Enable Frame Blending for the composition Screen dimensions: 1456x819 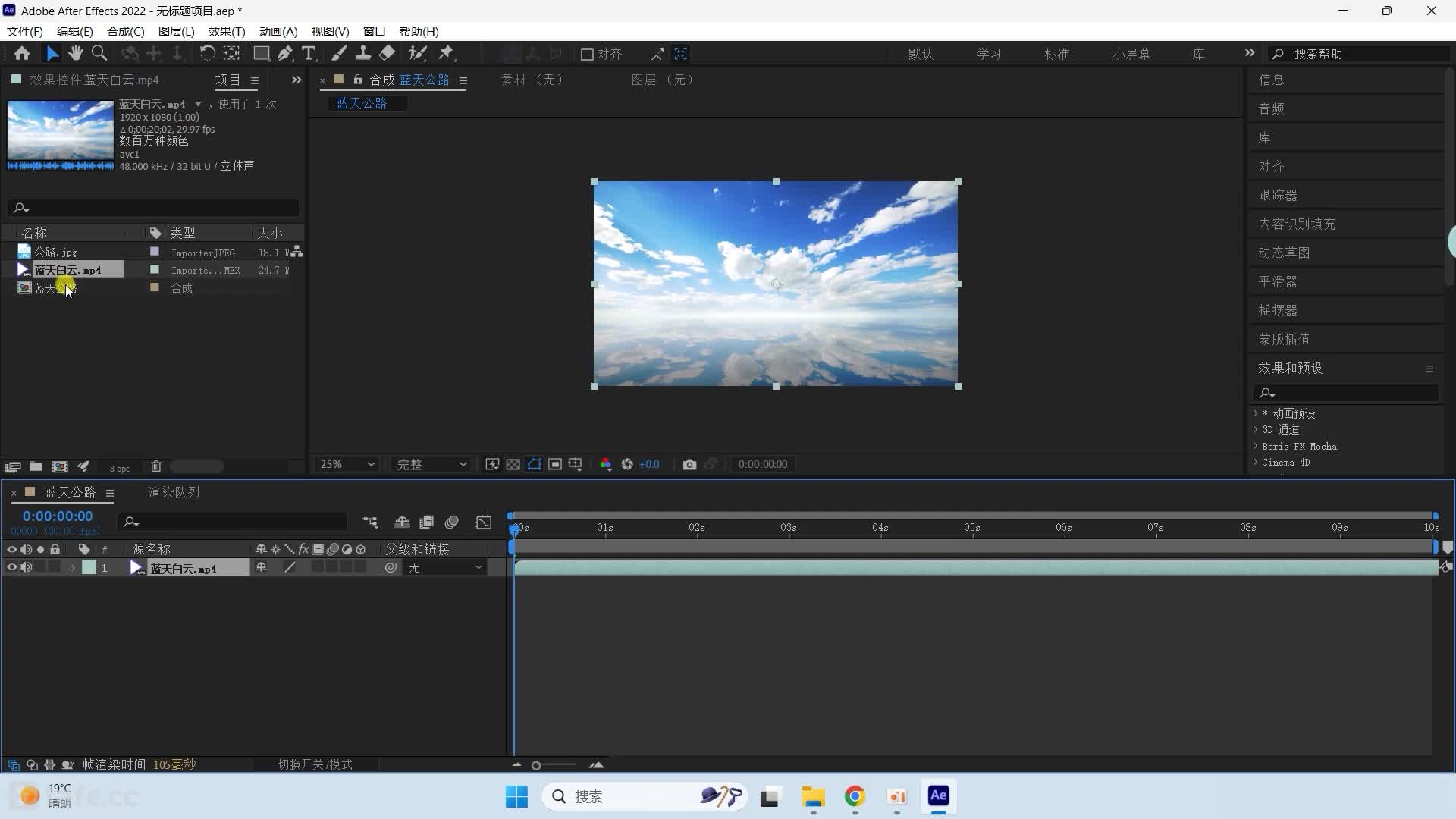427,522
